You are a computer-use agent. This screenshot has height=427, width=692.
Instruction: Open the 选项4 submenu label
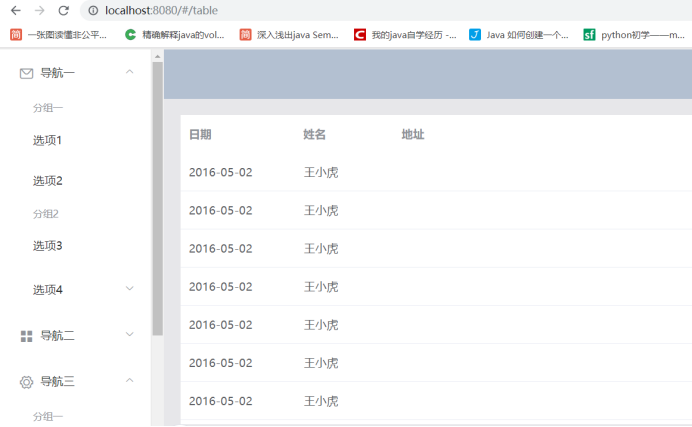coord(48,290)
